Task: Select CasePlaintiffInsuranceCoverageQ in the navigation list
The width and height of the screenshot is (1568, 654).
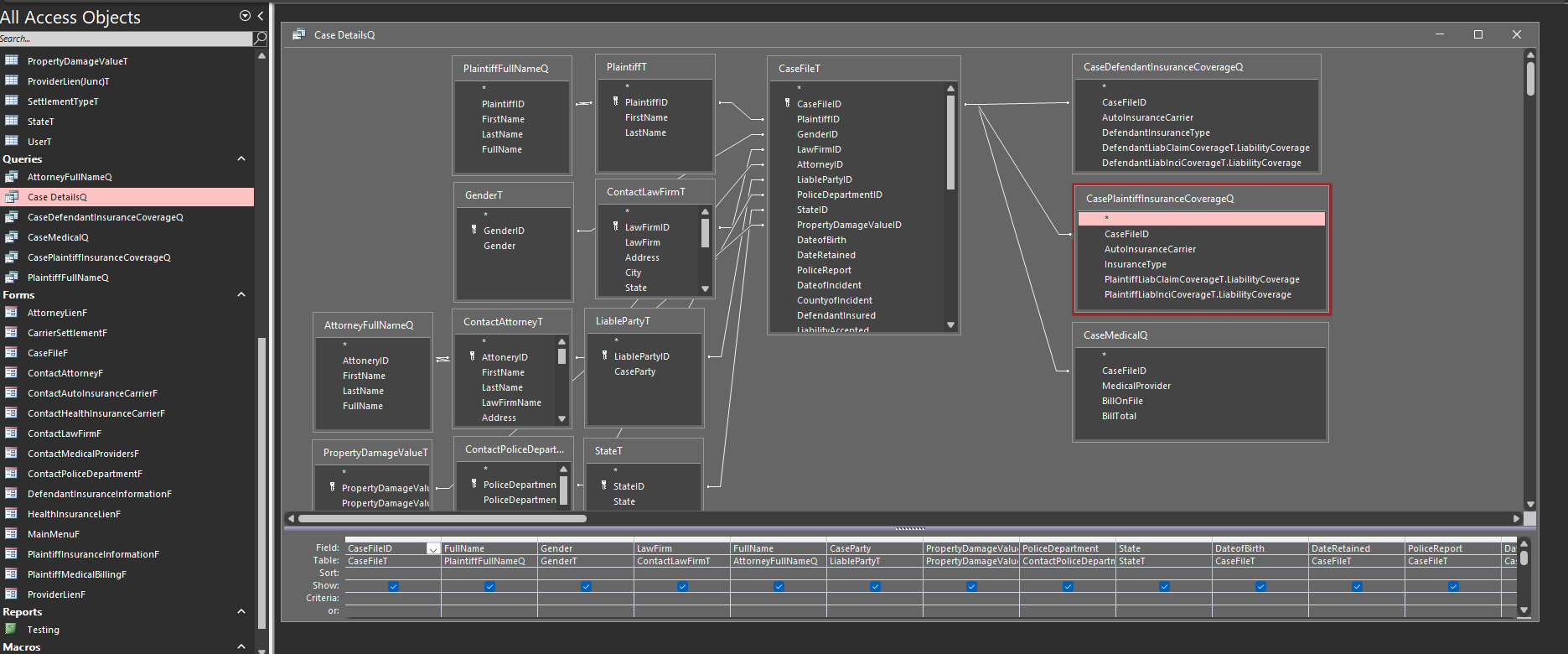Action: pyautogui.click(x=99, y=257)
